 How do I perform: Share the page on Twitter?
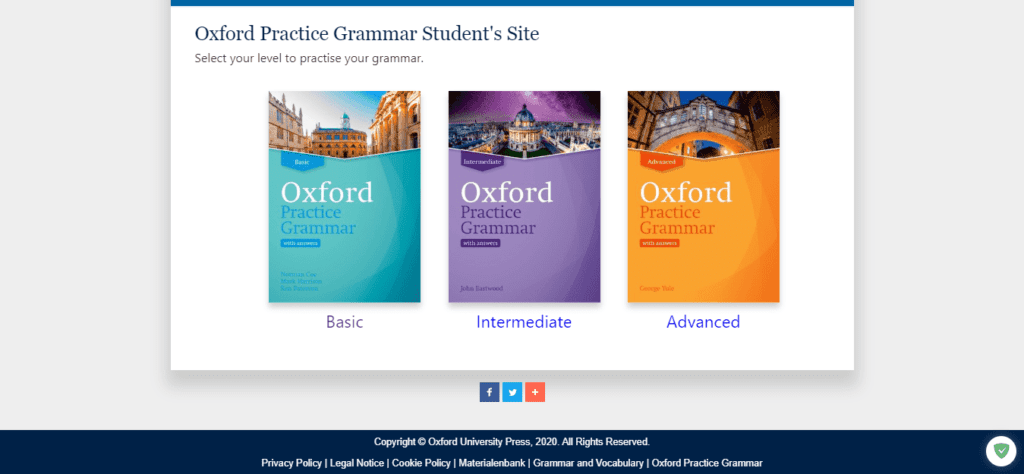(x=512, y=392)
